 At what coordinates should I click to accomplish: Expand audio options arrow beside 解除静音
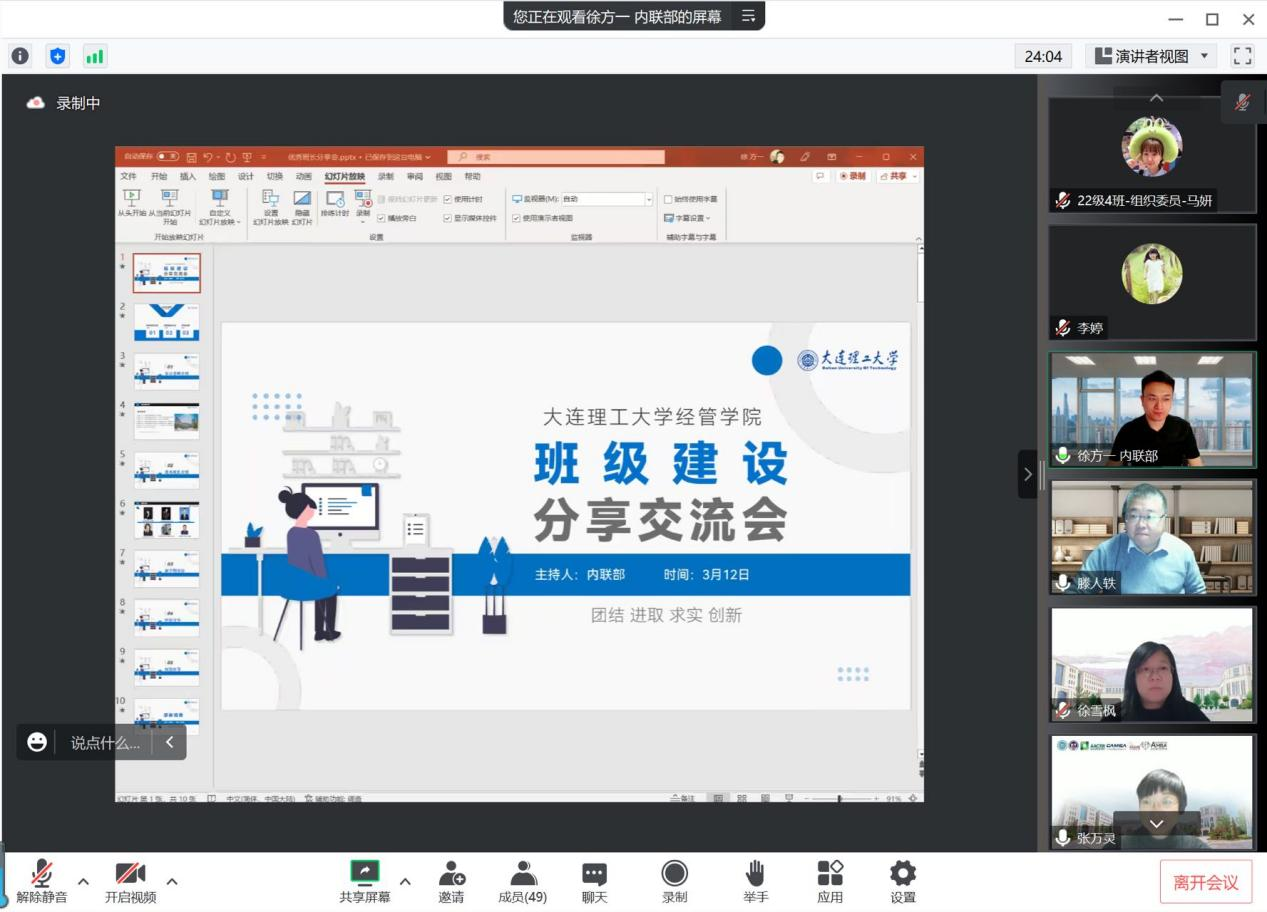pos(83,881)
